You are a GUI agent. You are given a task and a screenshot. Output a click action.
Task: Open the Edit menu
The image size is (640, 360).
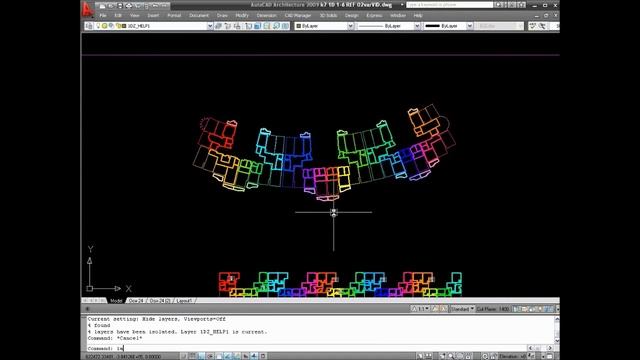pos(118,16)
